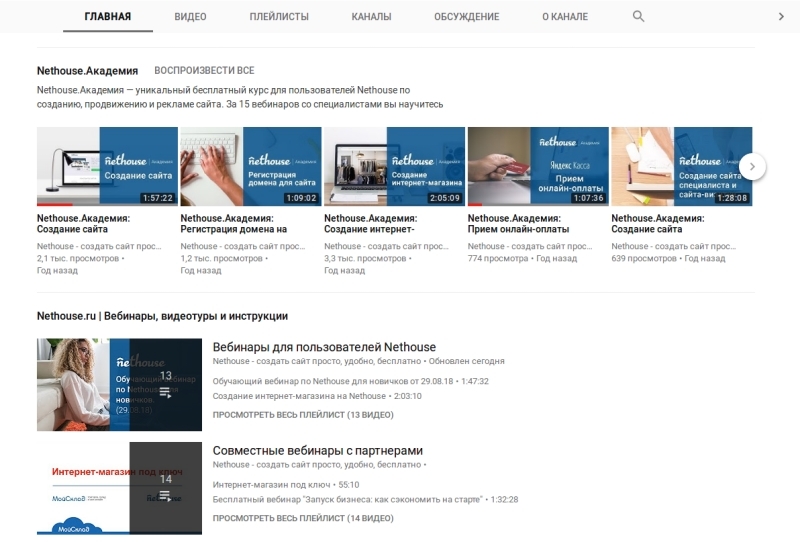Click channel name under the 2,1 тыс. просмотров video
800x542 pixels.
pyautogui.click(x=99, y=246)
